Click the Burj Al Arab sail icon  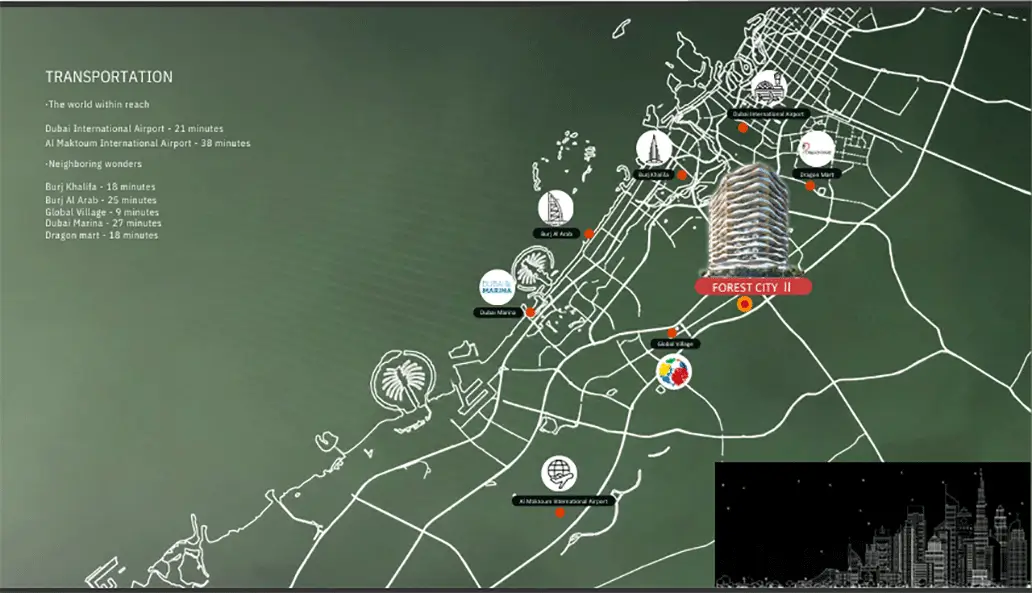click(555, 208)
